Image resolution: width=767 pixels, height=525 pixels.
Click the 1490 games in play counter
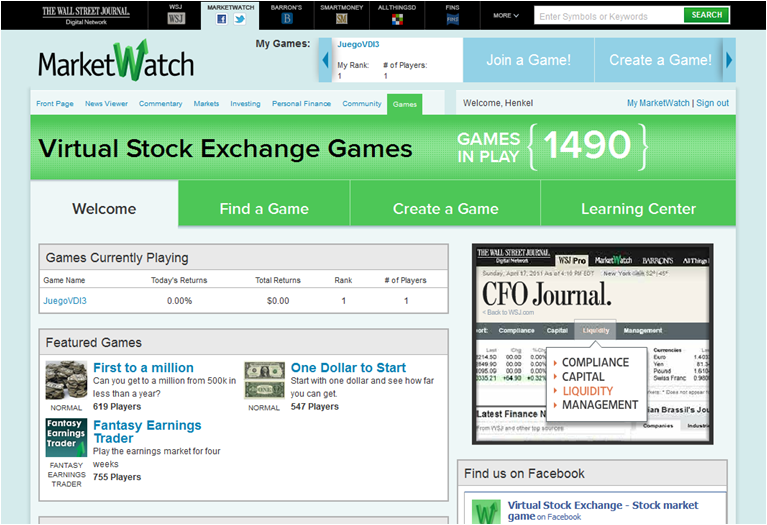(587, 145)
